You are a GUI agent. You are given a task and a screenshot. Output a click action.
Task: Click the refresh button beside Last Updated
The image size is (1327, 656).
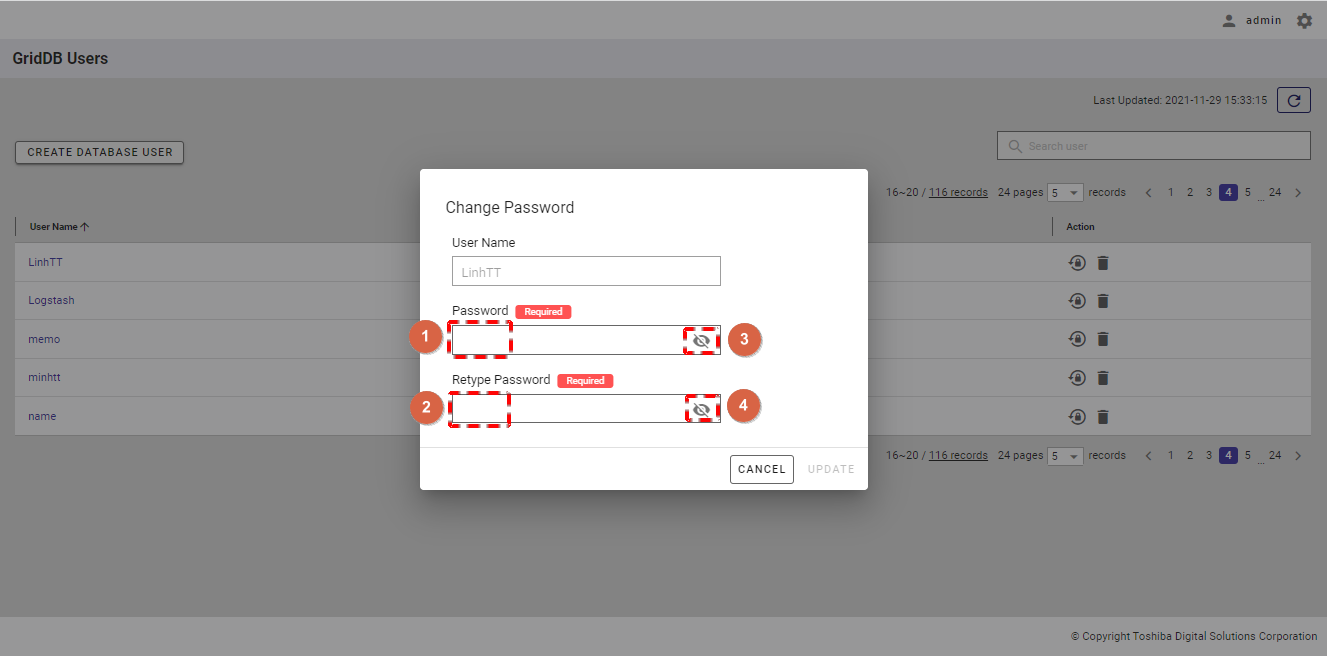coord(1294,100)
